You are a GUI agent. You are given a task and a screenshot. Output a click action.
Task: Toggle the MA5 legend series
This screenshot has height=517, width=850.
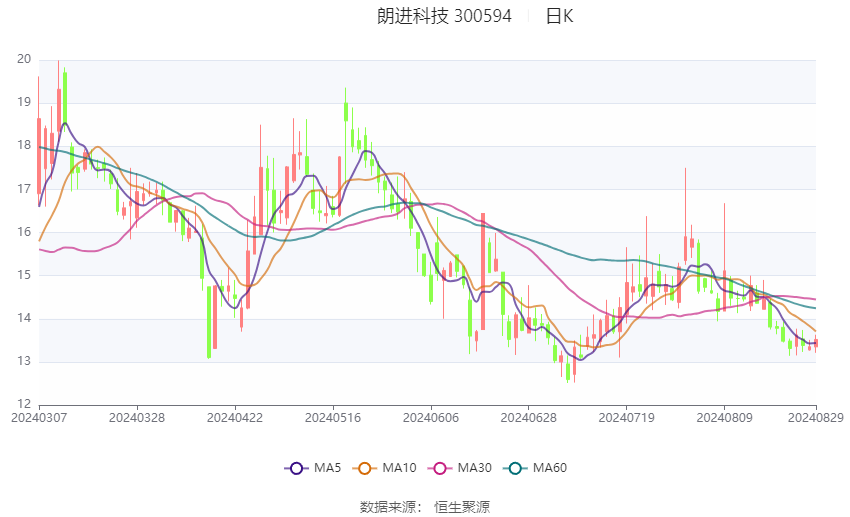(x=313, y=468)
